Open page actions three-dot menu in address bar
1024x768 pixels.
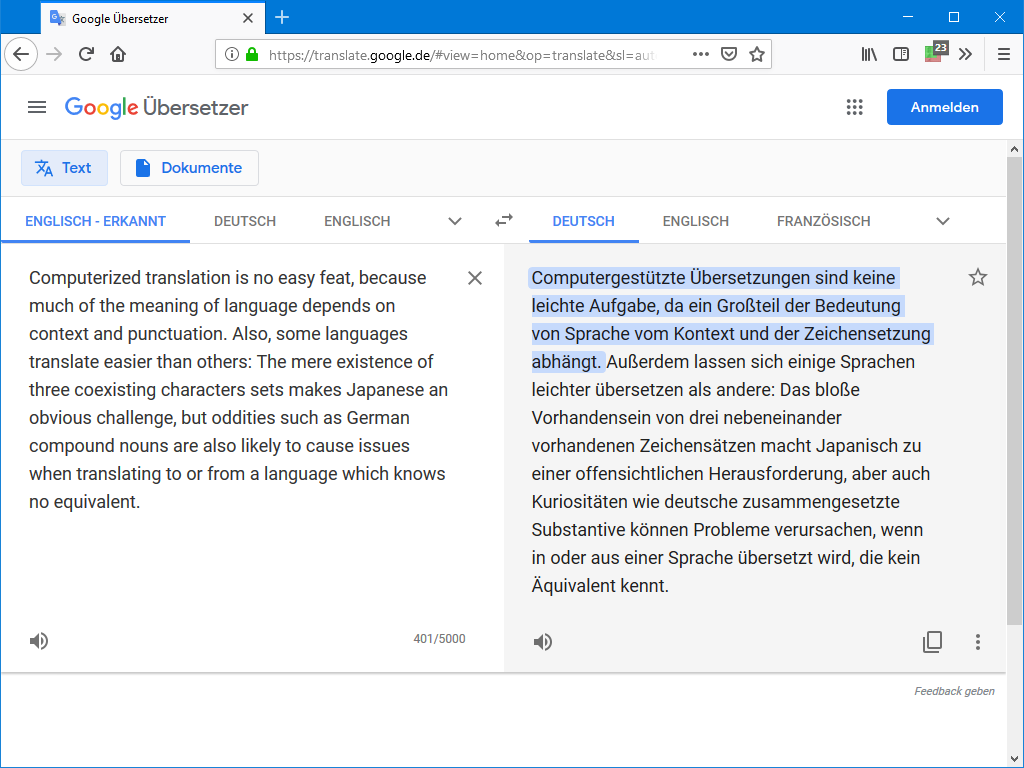point(701,54)
